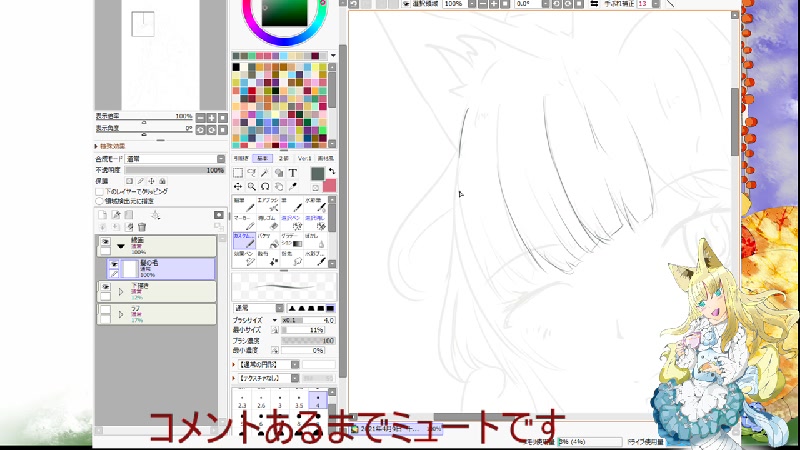Select the eyedropper color picker tool
The height and width of the screenshot is (450, 800).
click(292, 186)
